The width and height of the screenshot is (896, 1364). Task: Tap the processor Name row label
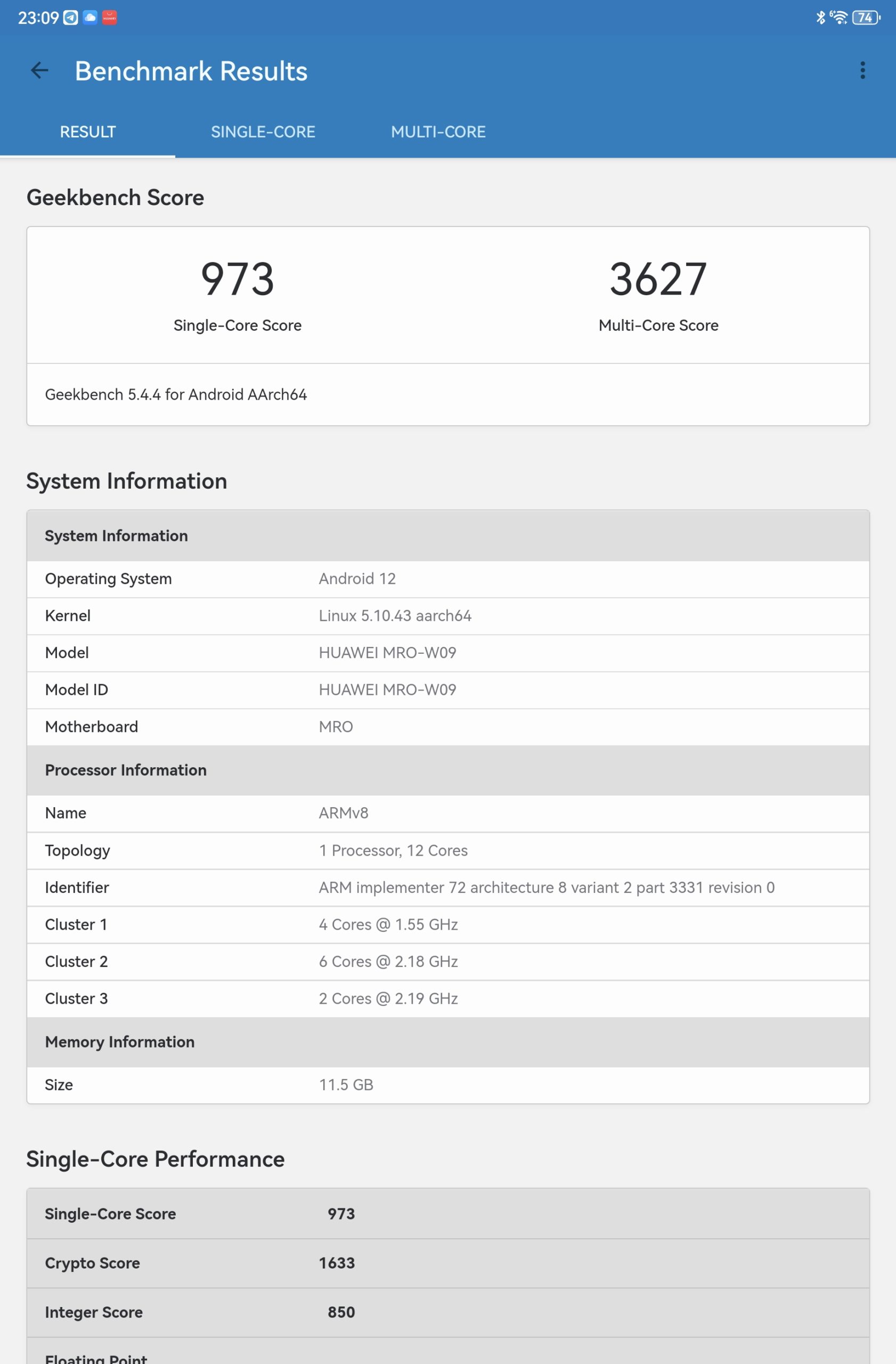[x=66, y=813]
